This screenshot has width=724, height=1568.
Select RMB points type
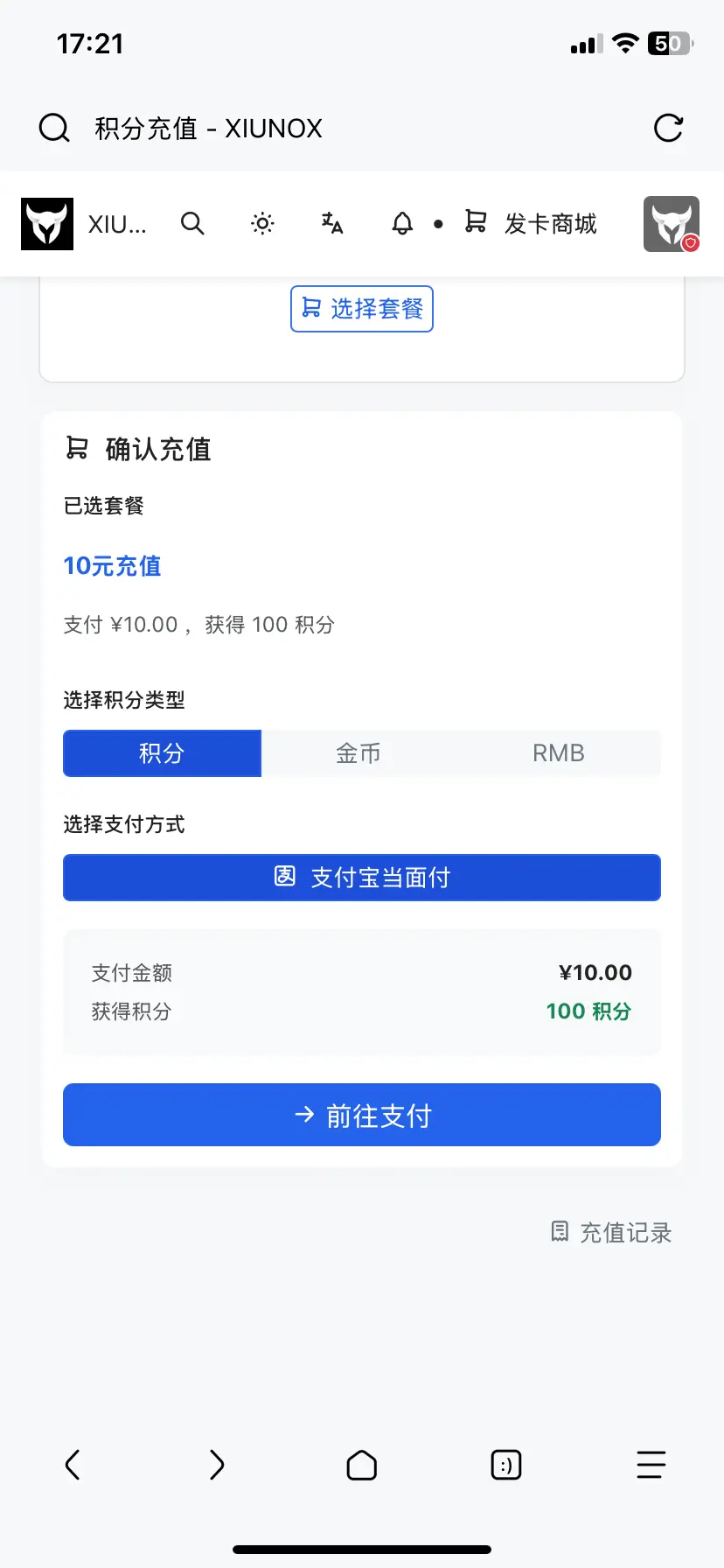coord(559,753)
